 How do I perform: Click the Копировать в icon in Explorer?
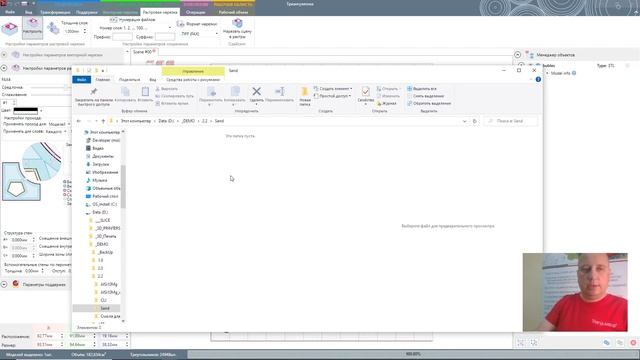coord(235,91)
